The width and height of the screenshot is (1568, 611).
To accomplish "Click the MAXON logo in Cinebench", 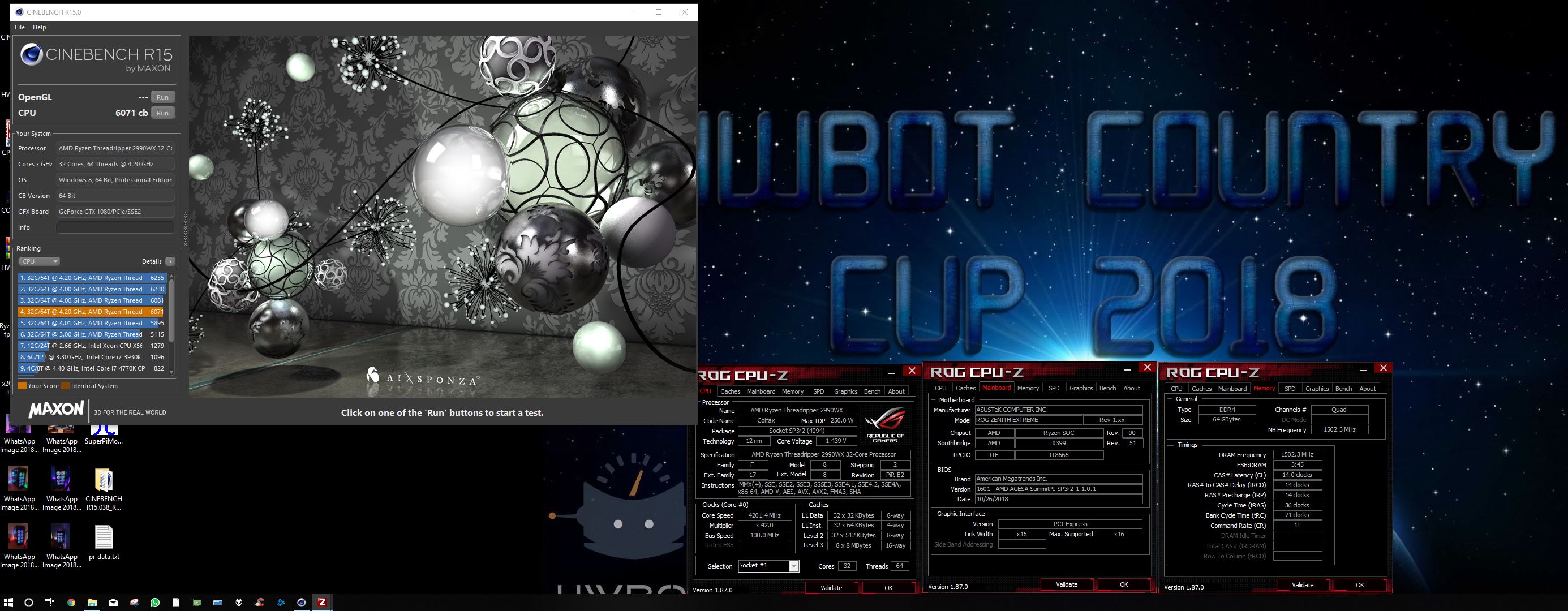I will click(x=56, y=410).
